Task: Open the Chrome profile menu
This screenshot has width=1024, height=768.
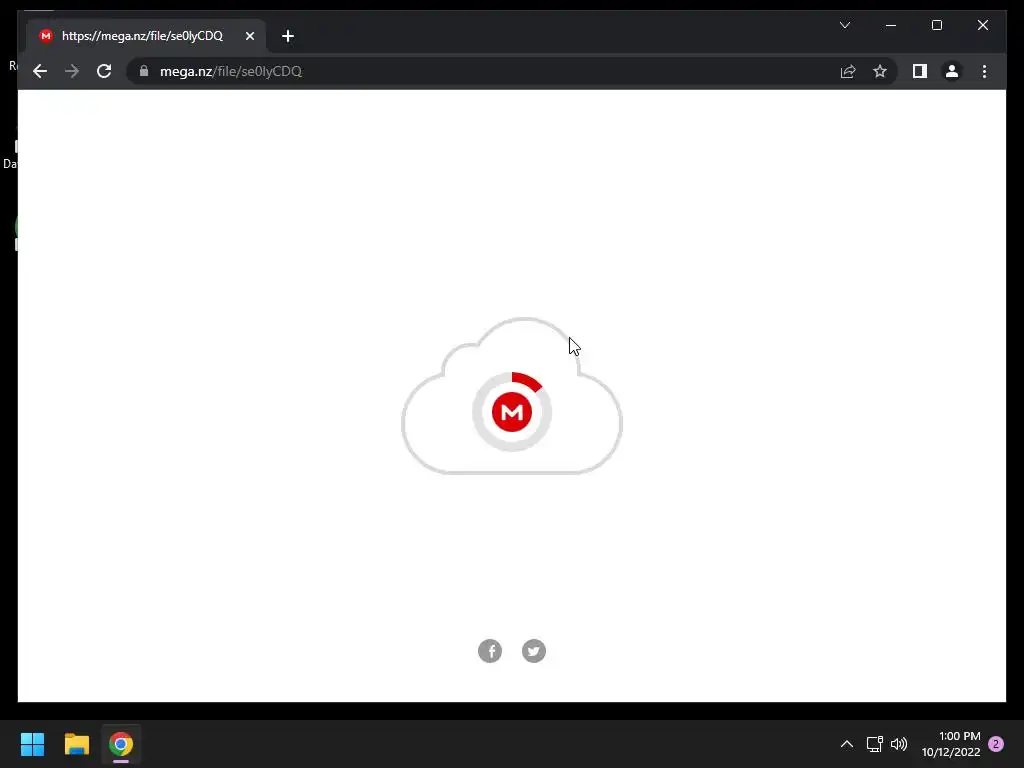Action: [952, 71]
